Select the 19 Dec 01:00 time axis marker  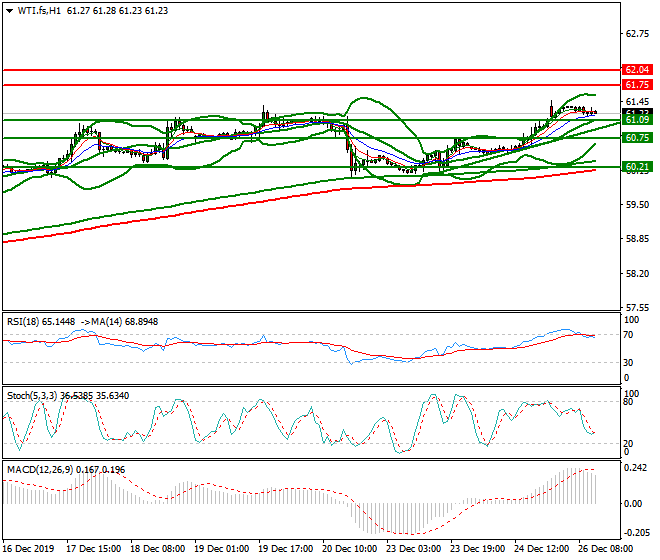click(x=221, y=549)
